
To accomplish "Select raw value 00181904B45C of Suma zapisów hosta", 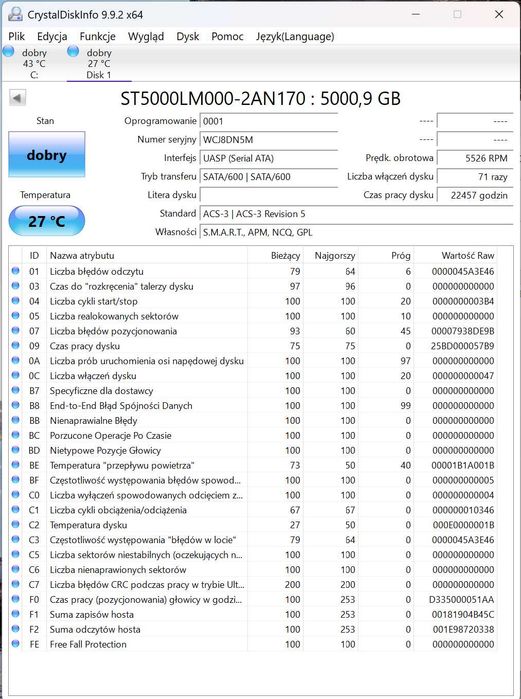I will [x=463, y=614].
